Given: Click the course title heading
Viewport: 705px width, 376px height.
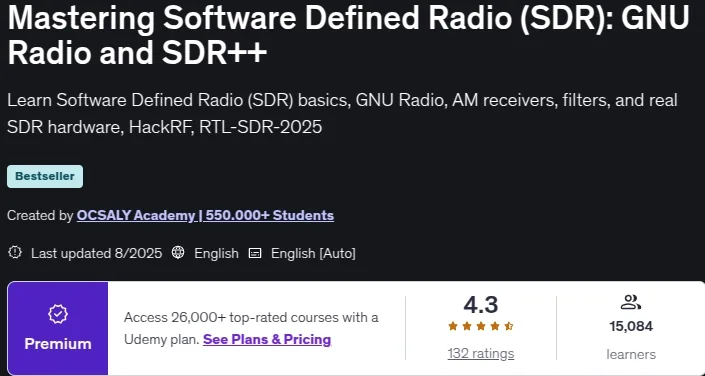Looking at the screenshot, I should [x=348, y=35].
